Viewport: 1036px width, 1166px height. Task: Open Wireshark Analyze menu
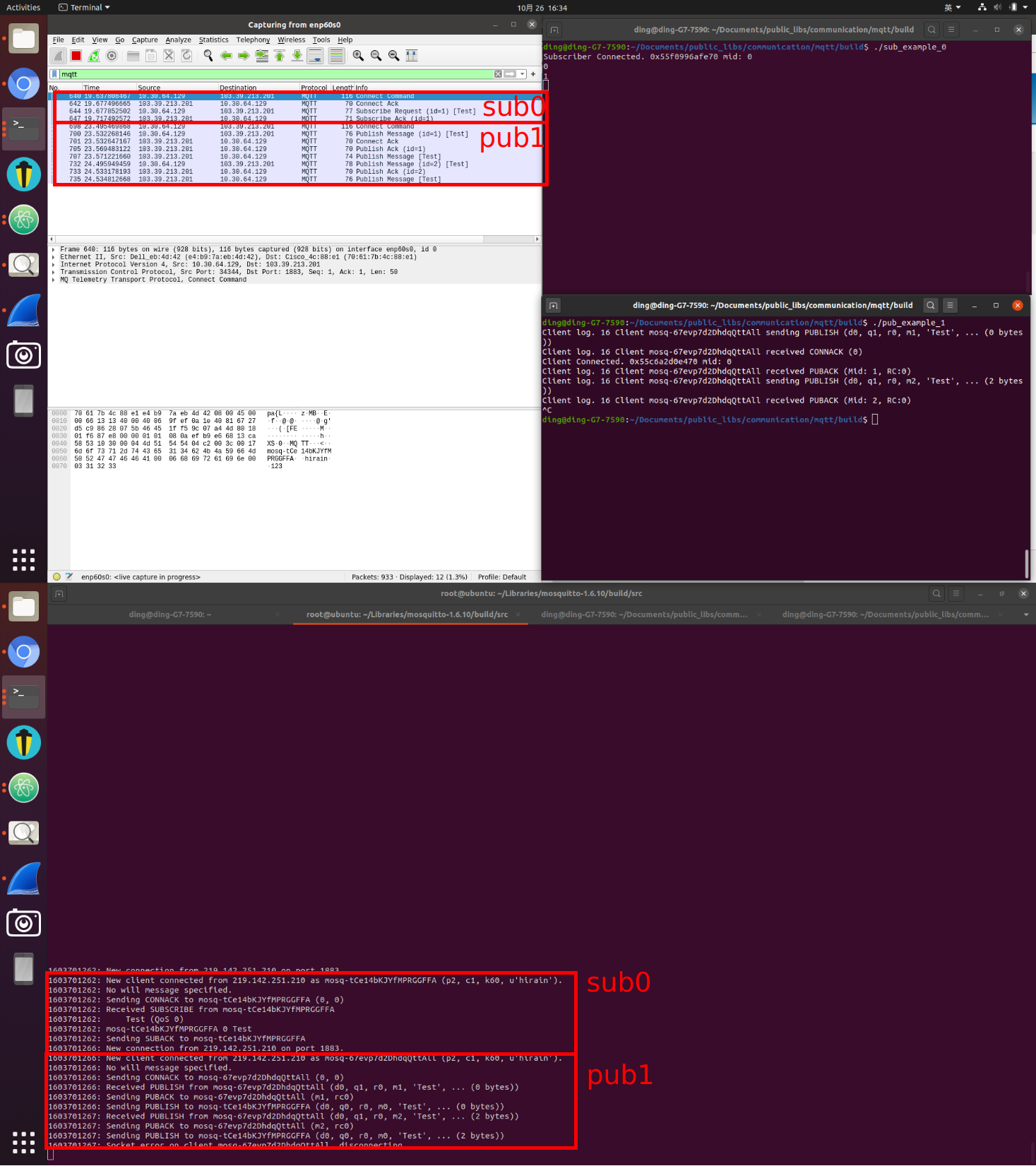point(178,40)
